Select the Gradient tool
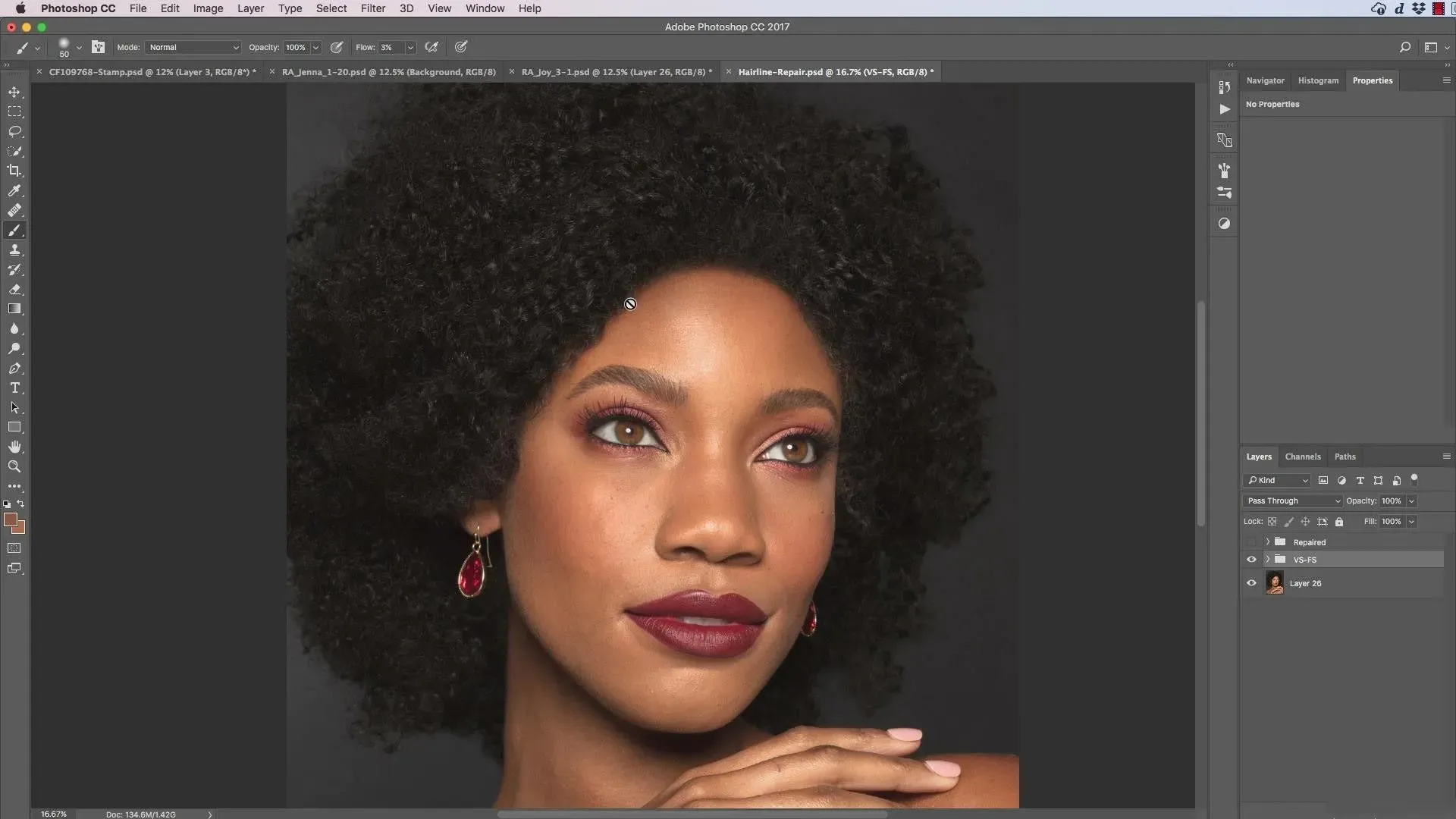1456x819 pixels. 14,309
